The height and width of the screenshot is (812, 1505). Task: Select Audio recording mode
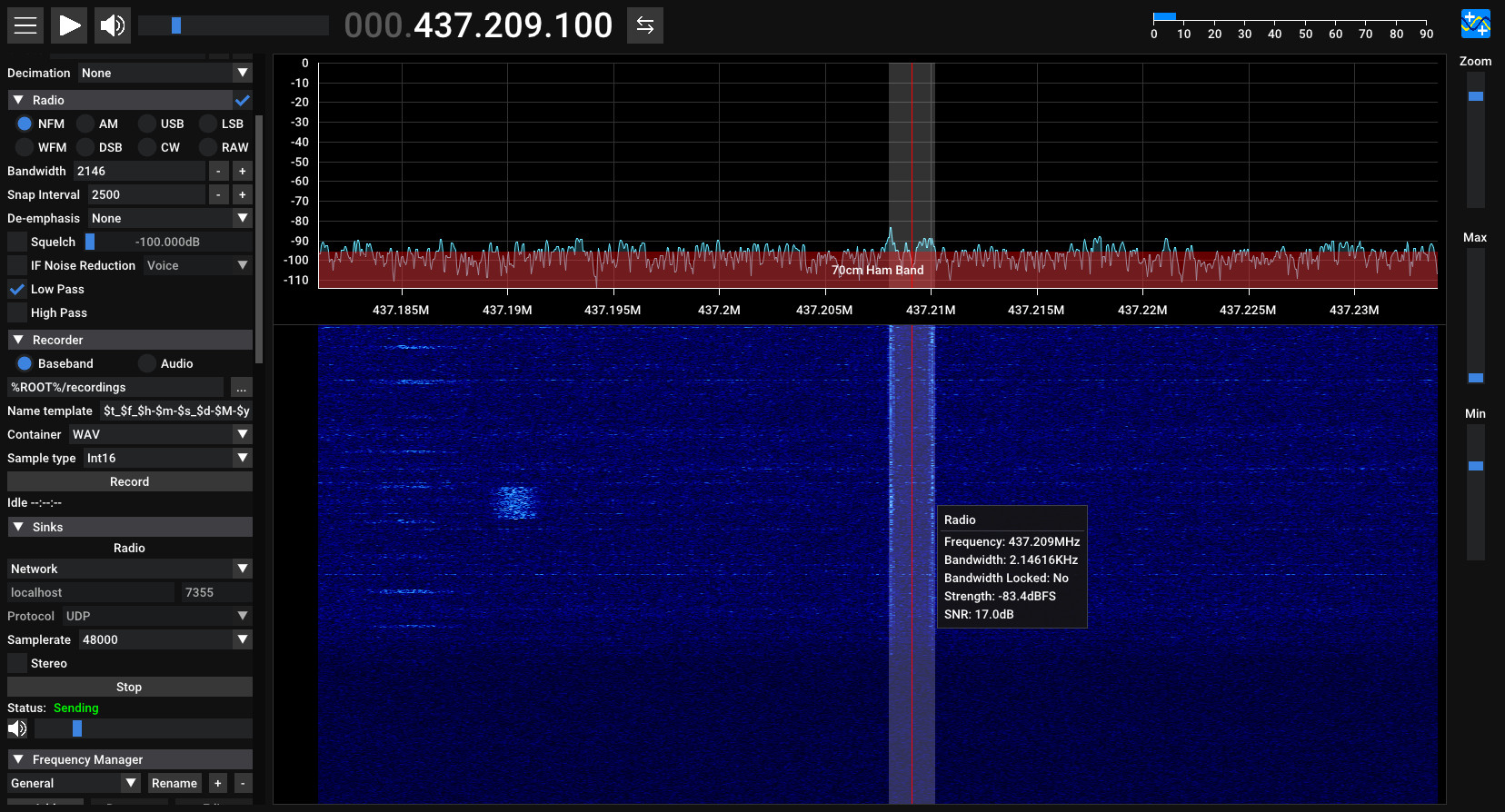coord(147,363)
